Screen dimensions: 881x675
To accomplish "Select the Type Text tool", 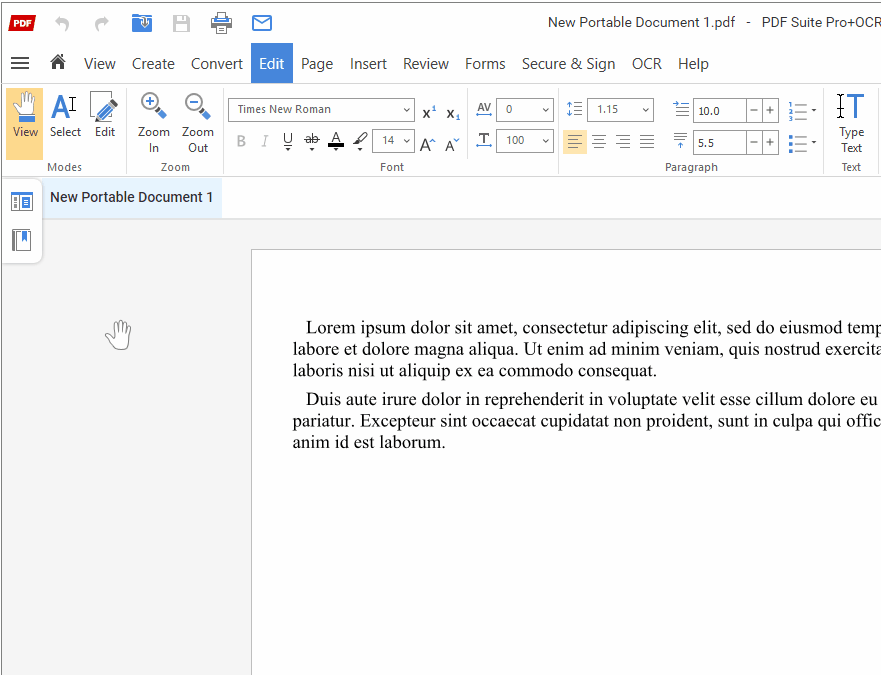I will (x=851, y=123).
